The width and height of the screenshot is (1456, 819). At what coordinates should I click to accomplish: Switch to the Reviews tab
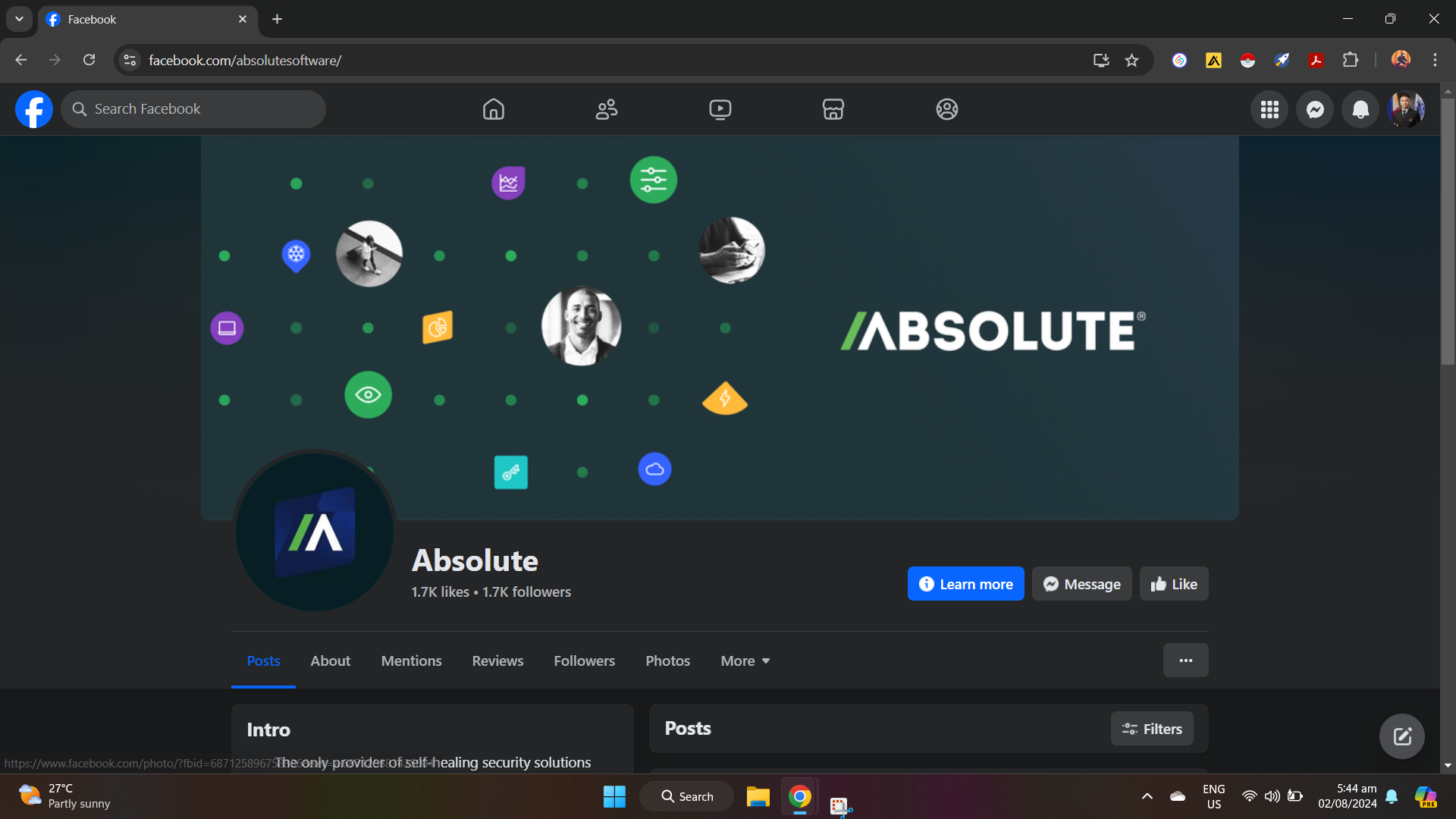497,661
